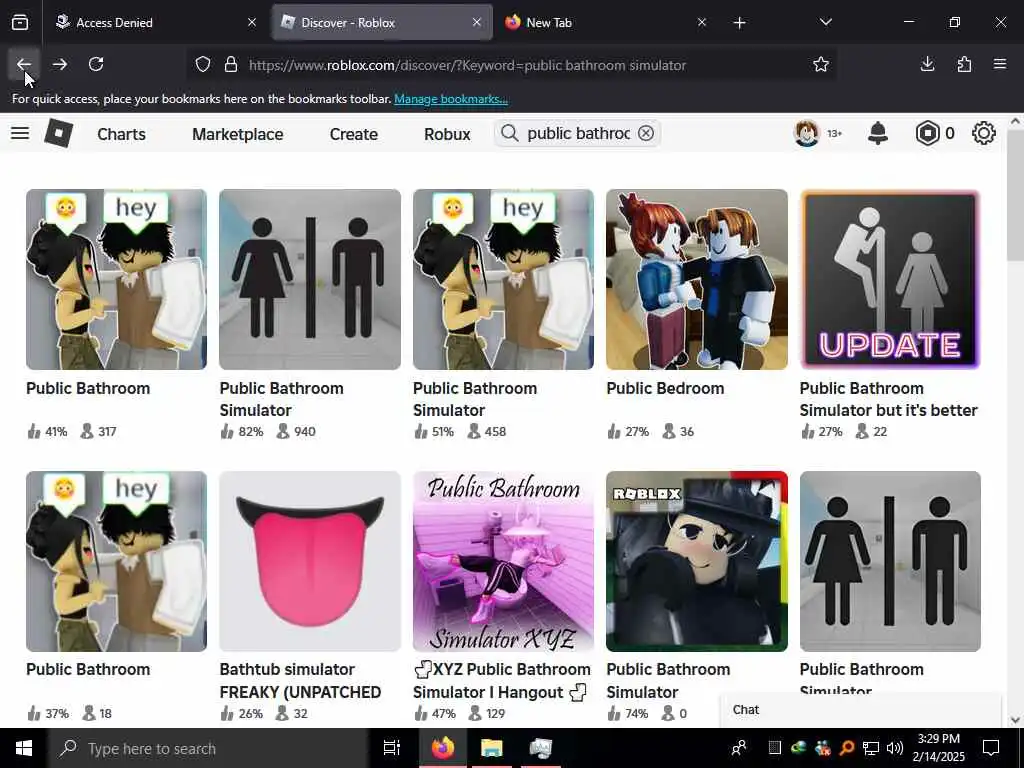Open the Robux balance icon
1024x768 pixels.
click(927, 133)
